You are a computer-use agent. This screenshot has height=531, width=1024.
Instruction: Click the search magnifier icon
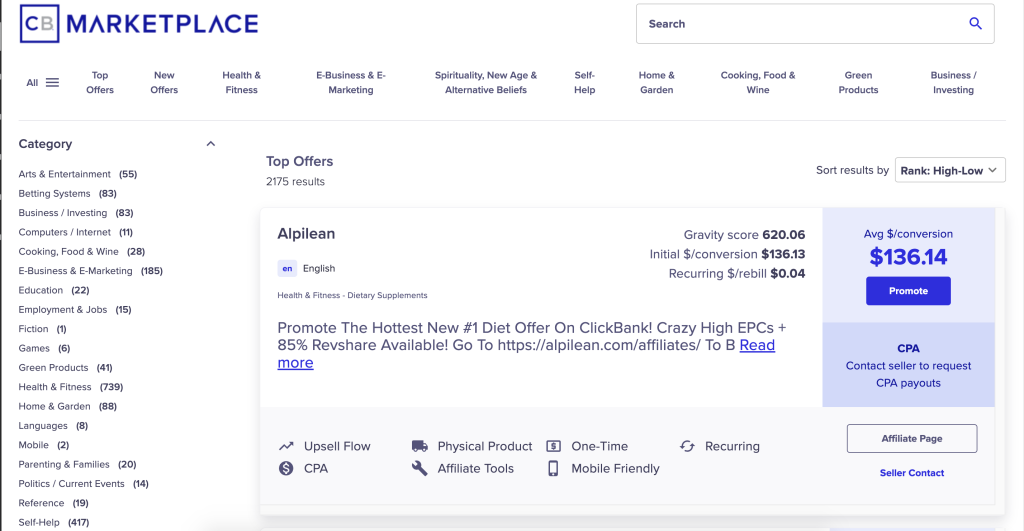pyautogui.click(x=975, y=24)
